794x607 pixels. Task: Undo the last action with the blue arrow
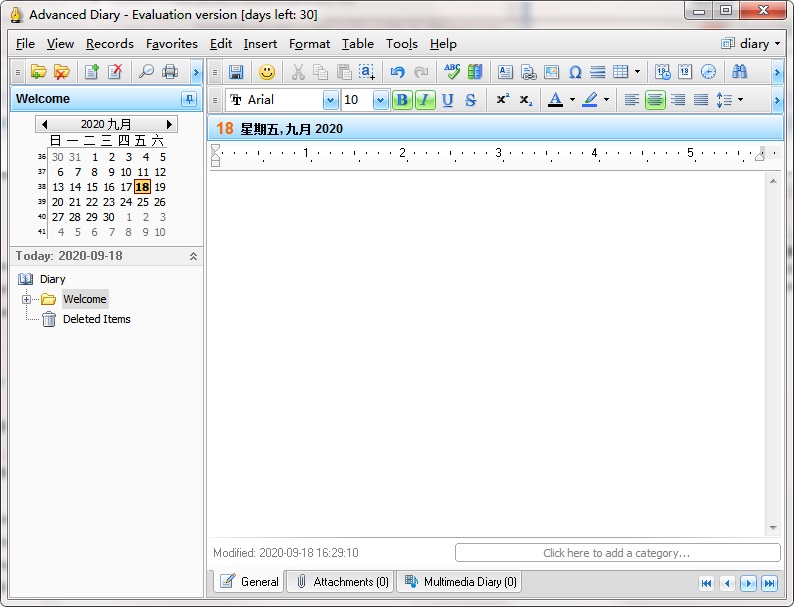[x=398, y=72]
